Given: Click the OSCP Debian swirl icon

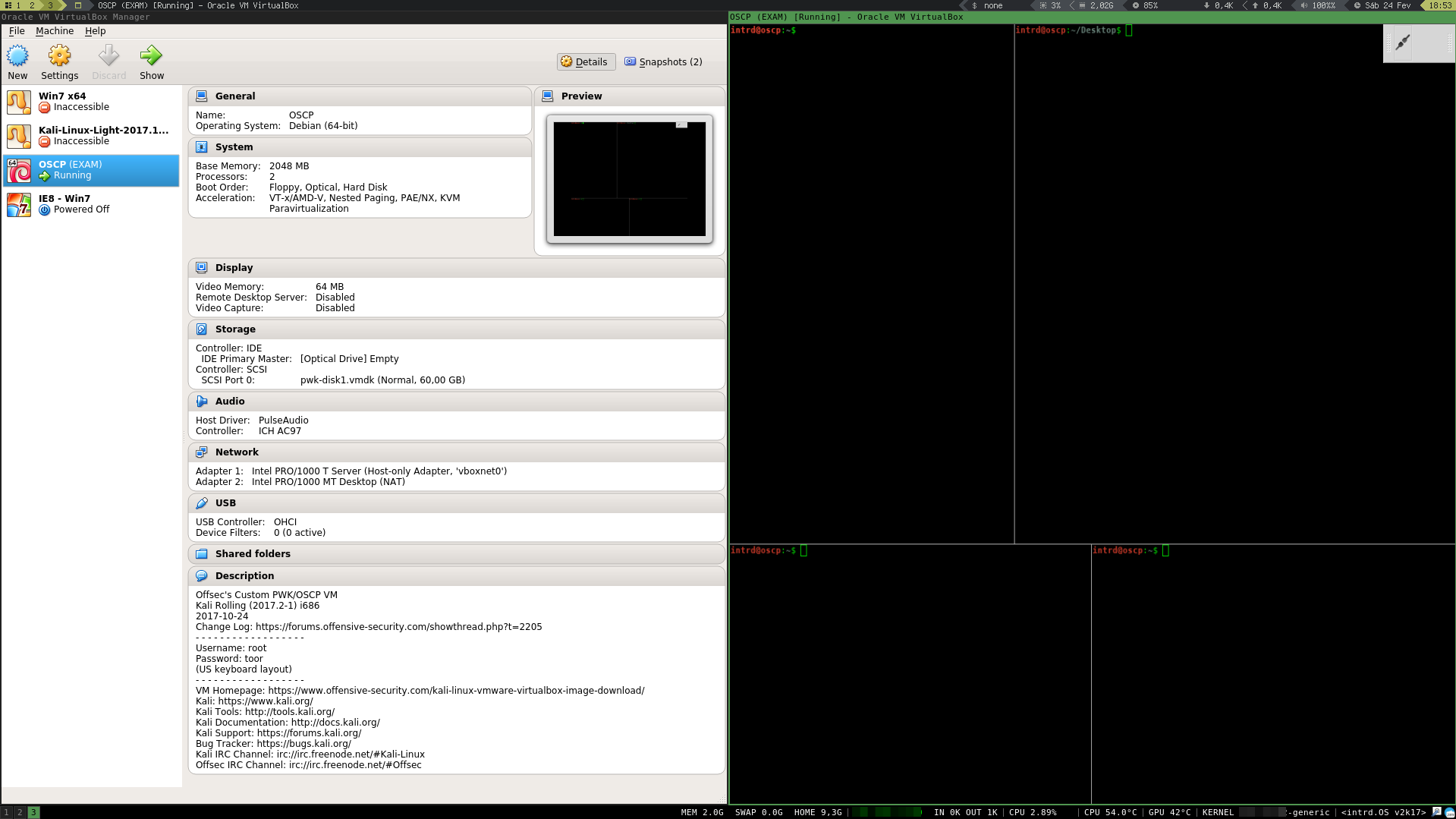Looking at the screenshot, I should tap(19, 170).
